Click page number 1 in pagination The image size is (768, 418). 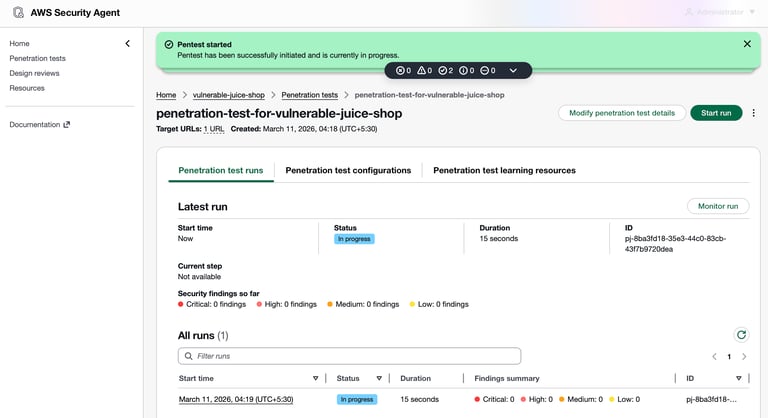point(729,357)
